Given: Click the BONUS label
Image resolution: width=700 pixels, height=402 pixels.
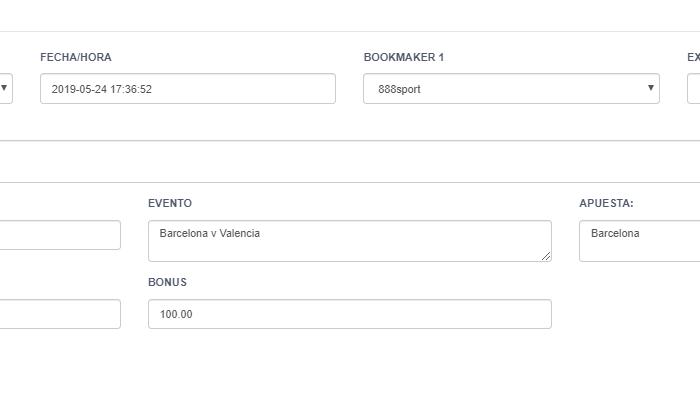Looking at the screenshot, I should click(167, 282).
